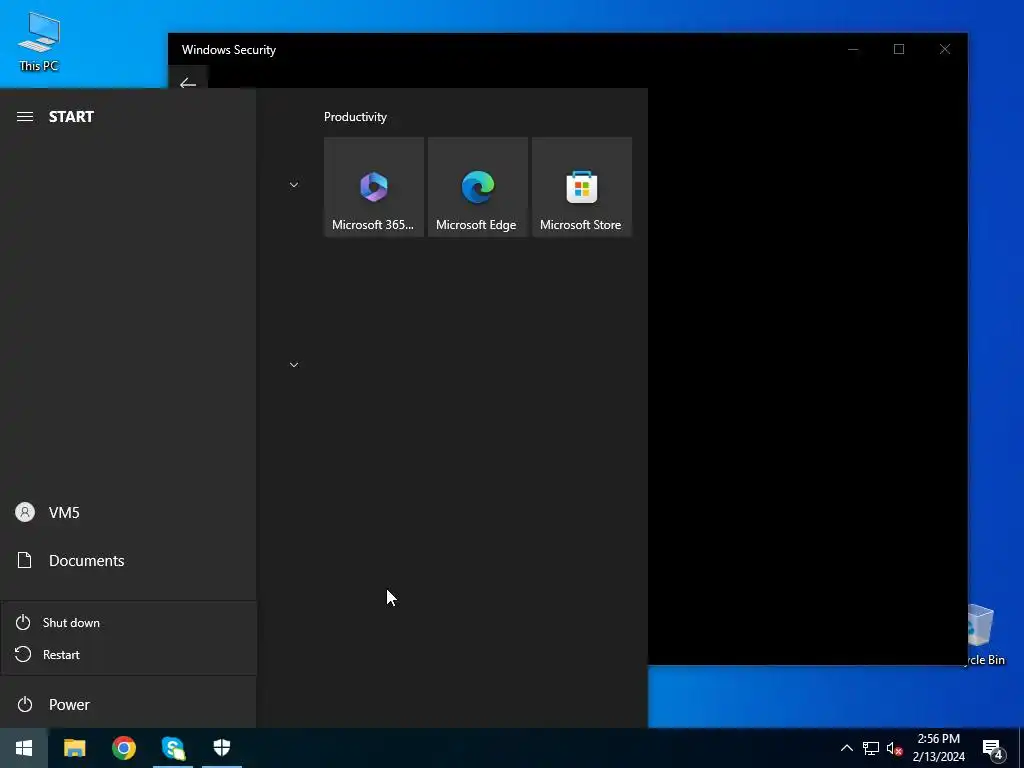Minimize the Windows Security window
The width and height of the screenshot is (1024, 768).
pos(853,49)
